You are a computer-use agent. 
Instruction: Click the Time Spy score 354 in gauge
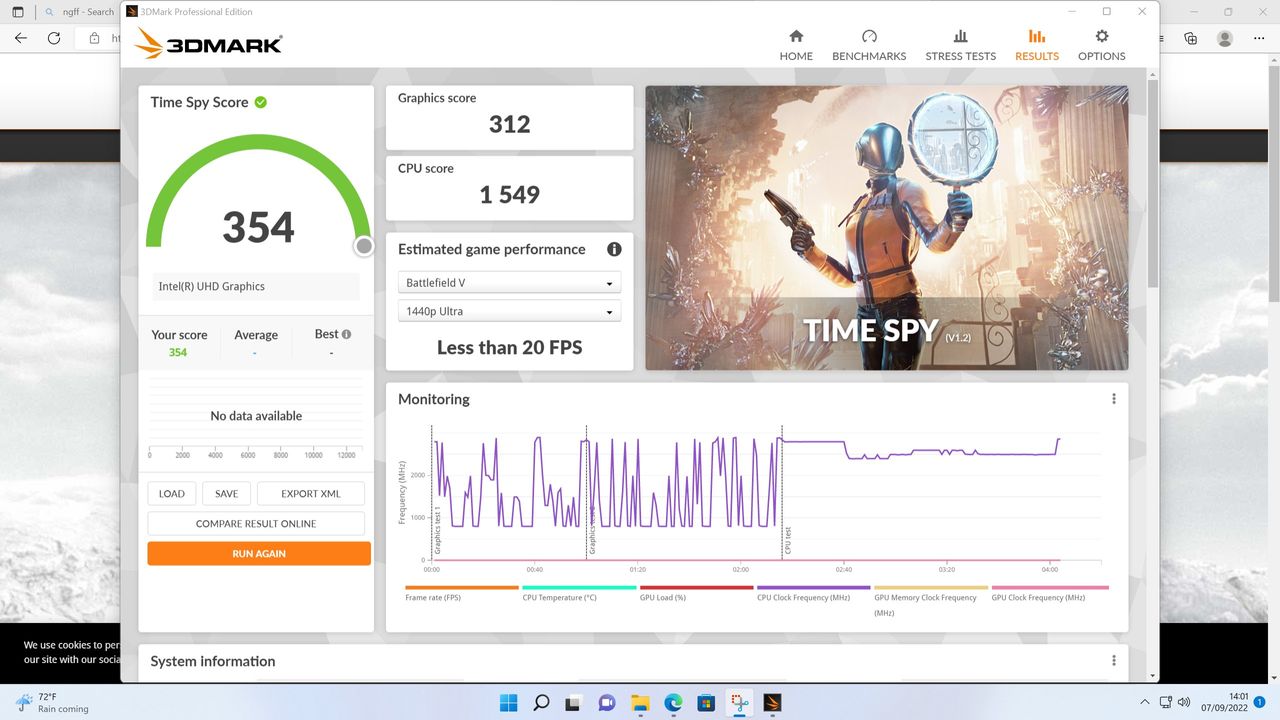258,227
